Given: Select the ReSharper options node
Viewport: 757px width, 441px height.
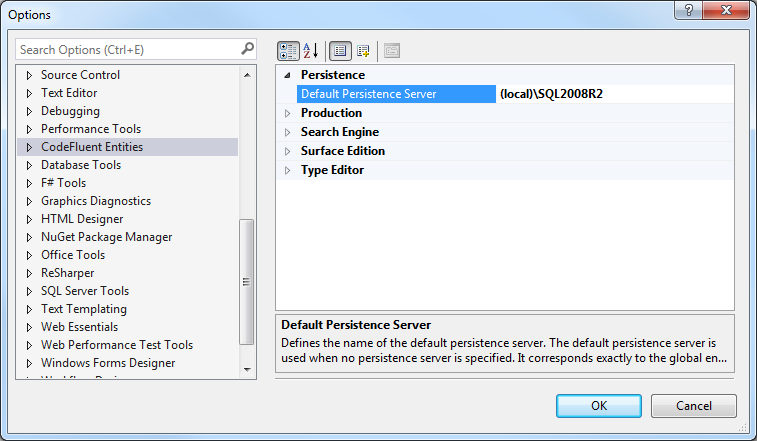Looking at the screenshot, I should point(69,273).
